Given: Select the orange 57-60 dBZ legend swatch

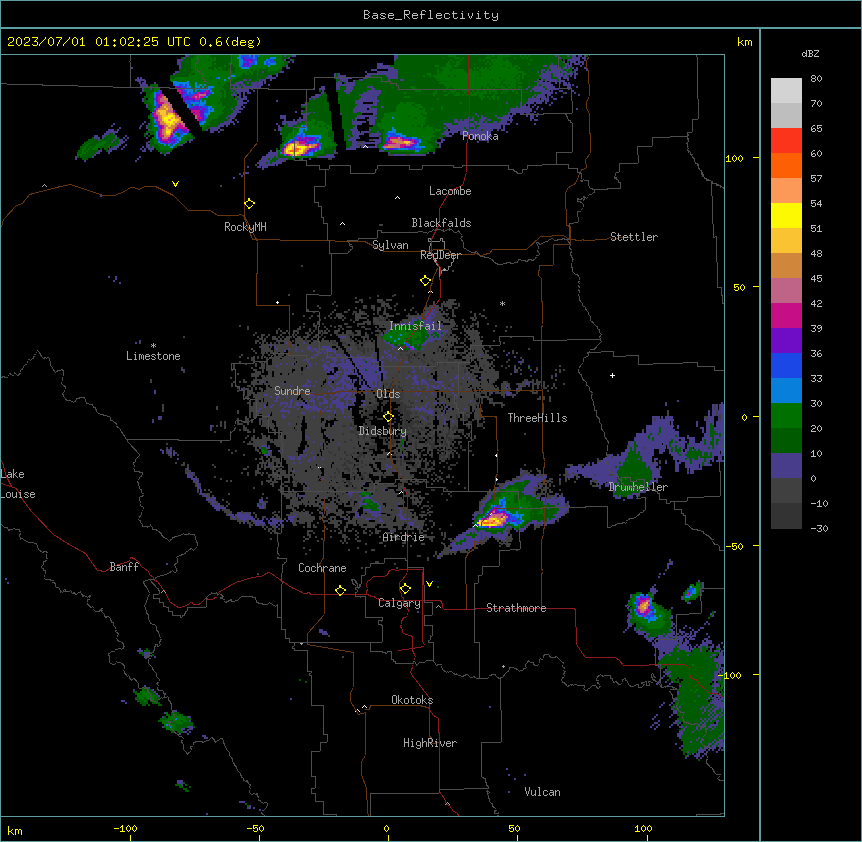Looking at the screenshot, I should [x=786, y=165].
